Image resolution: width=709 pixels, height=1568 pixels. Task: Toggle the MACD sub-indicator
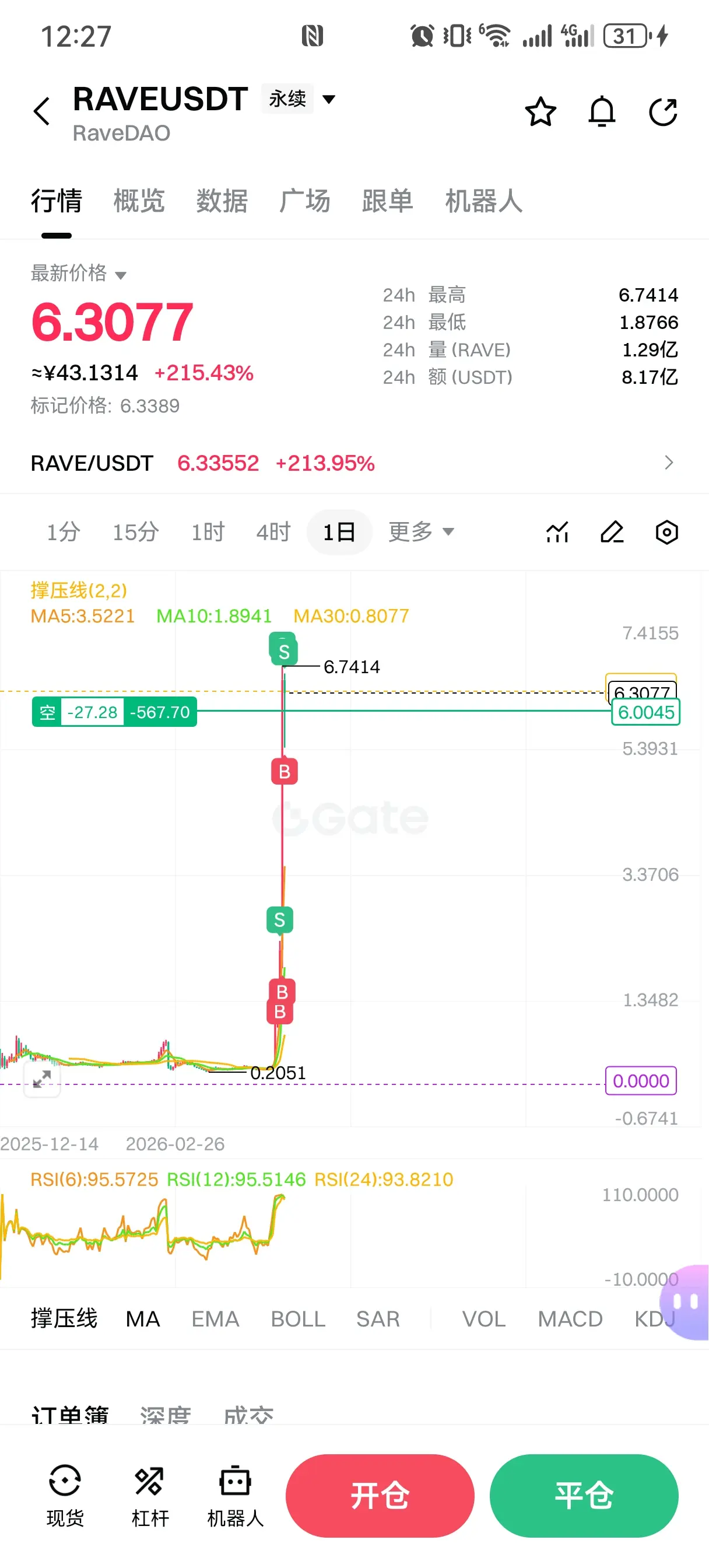(x=570, y=1319)
